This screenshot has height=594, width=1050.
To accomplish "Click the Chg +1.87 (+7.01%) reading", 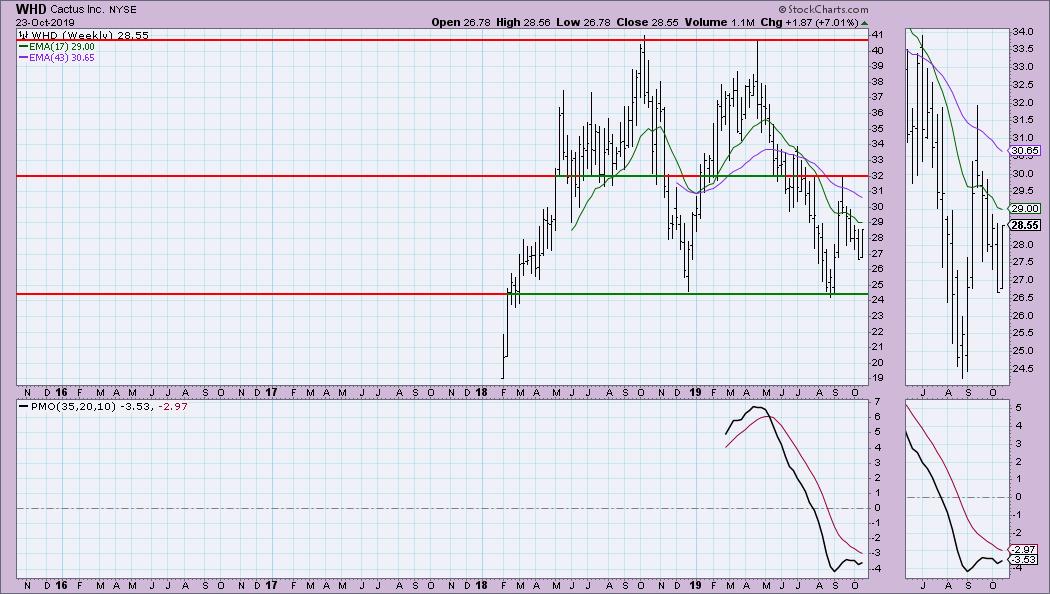I will pyautogui.click(x=809, y=22).
